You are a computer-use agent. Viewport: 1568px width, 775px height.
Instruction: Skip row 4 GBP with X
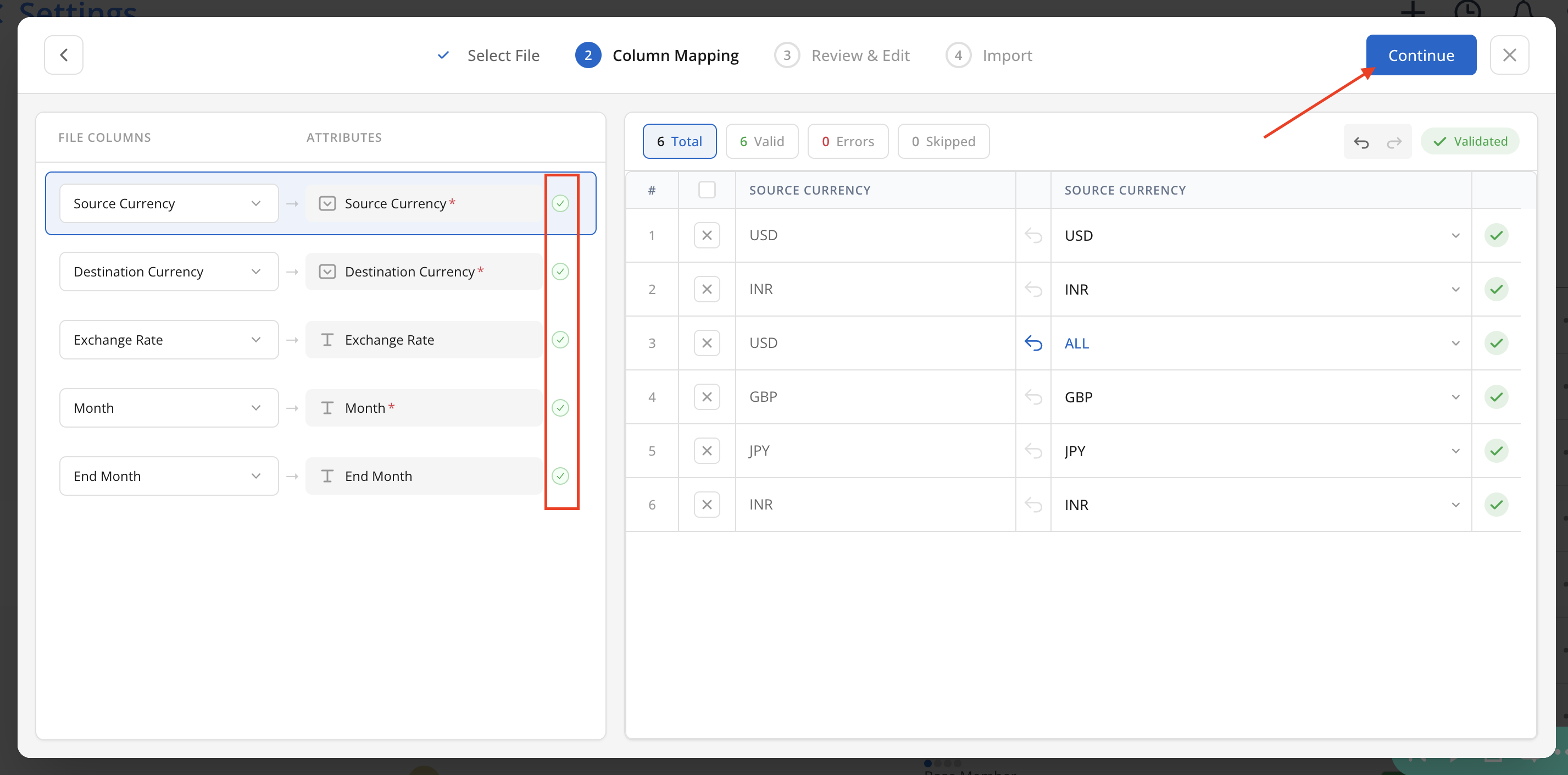tap(706, 397)
